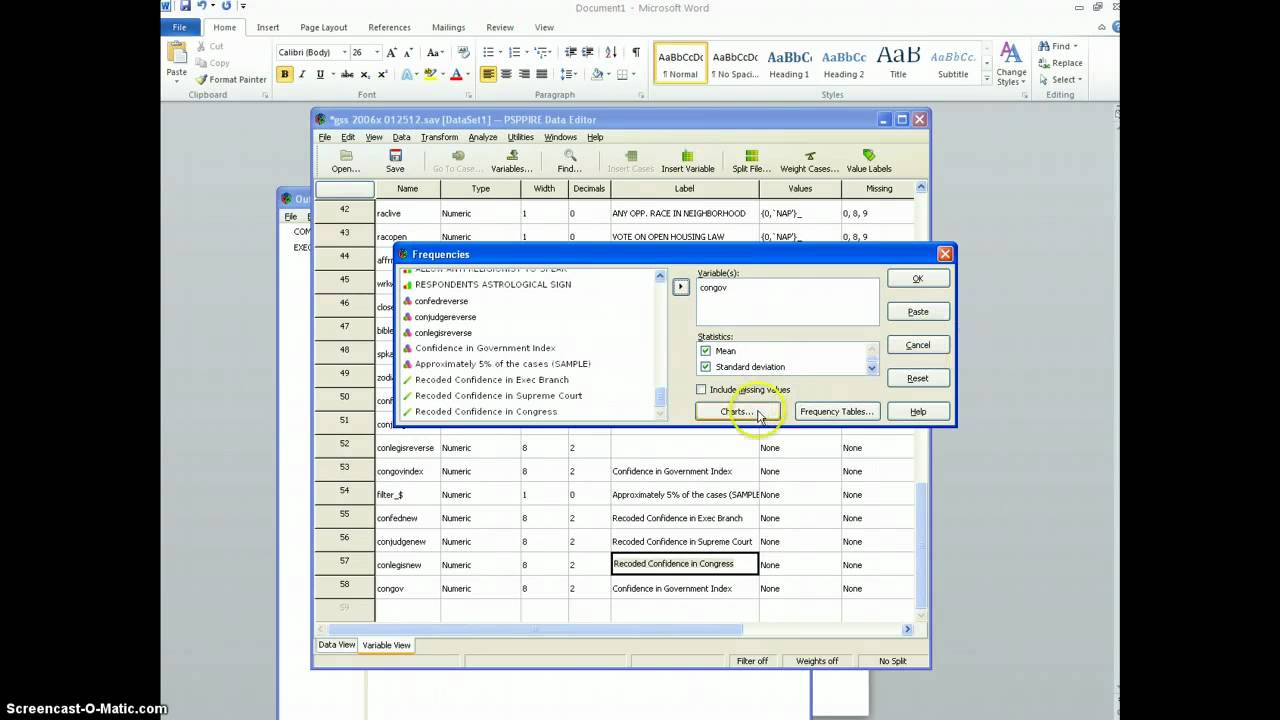The height and width of the screenshot is (720, 1280).
Task: Open the Transform menu in PSPP
Action: 439,137
